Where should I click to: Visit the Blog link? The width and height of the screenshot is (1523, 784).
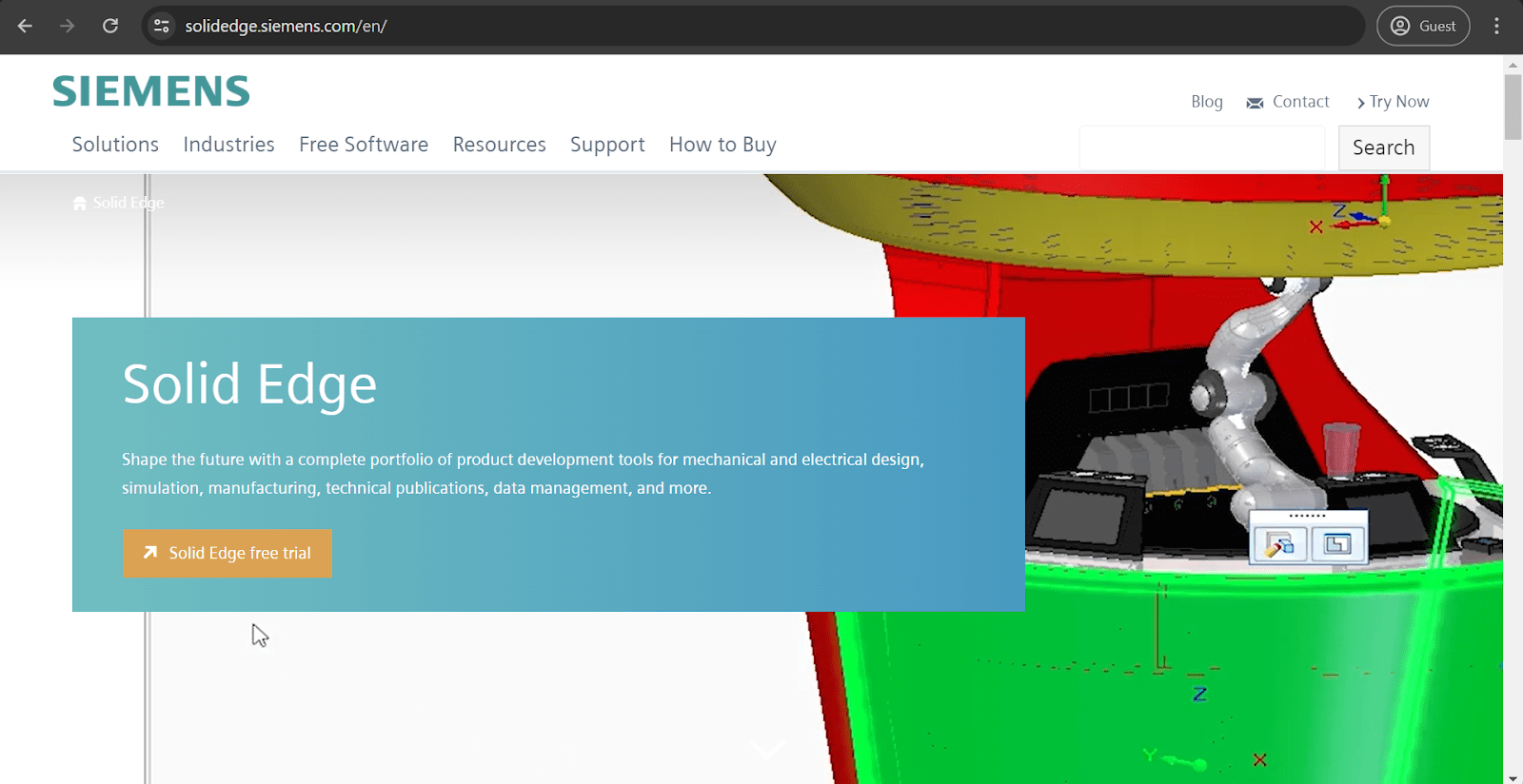point(1207,102)
